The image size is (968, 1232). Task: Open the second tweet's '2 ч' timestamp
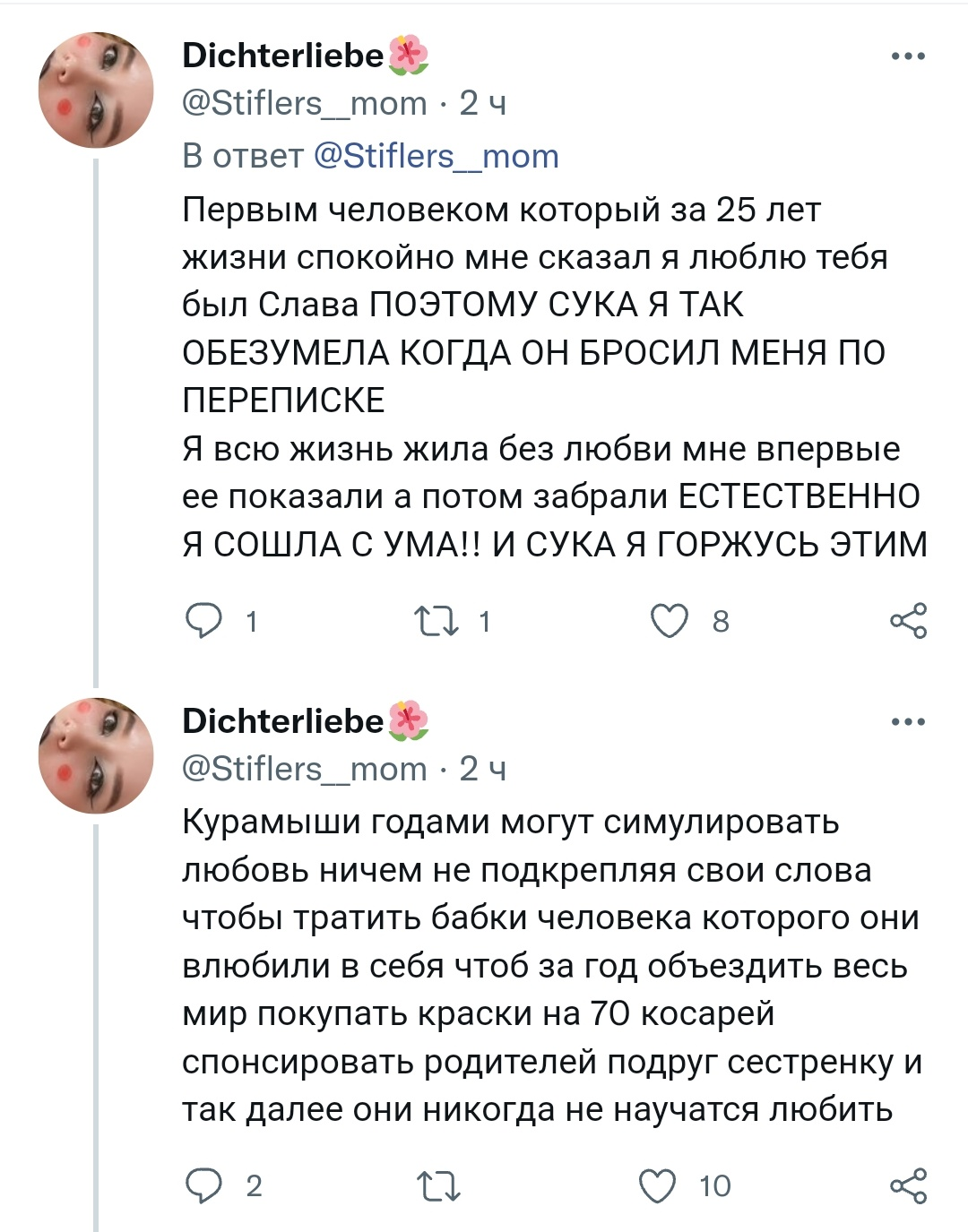click(x=483, y=769)
